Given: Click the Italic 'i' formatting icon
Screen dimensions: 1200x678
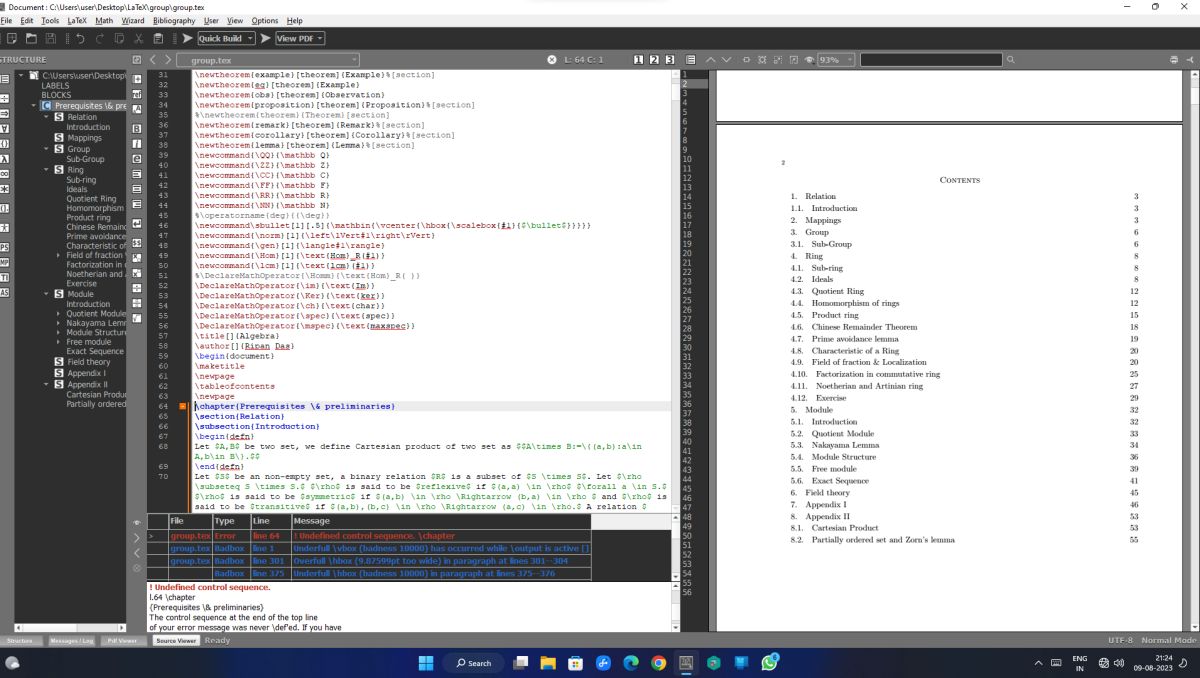Looking at the screenshot, I should click(x=136, y=144).
